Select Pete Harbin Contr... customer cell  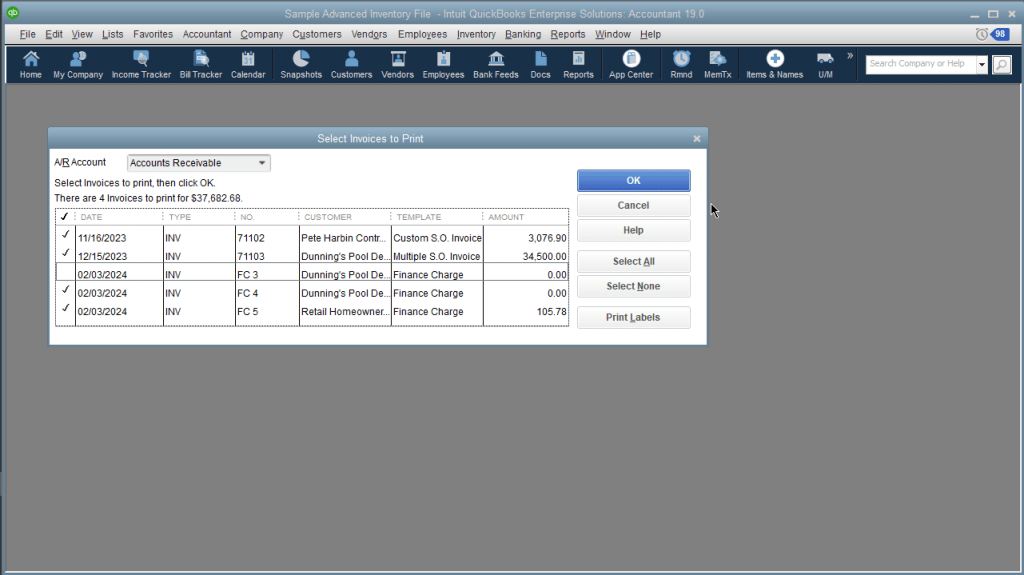pyautogui.click(x=344, y=238)
